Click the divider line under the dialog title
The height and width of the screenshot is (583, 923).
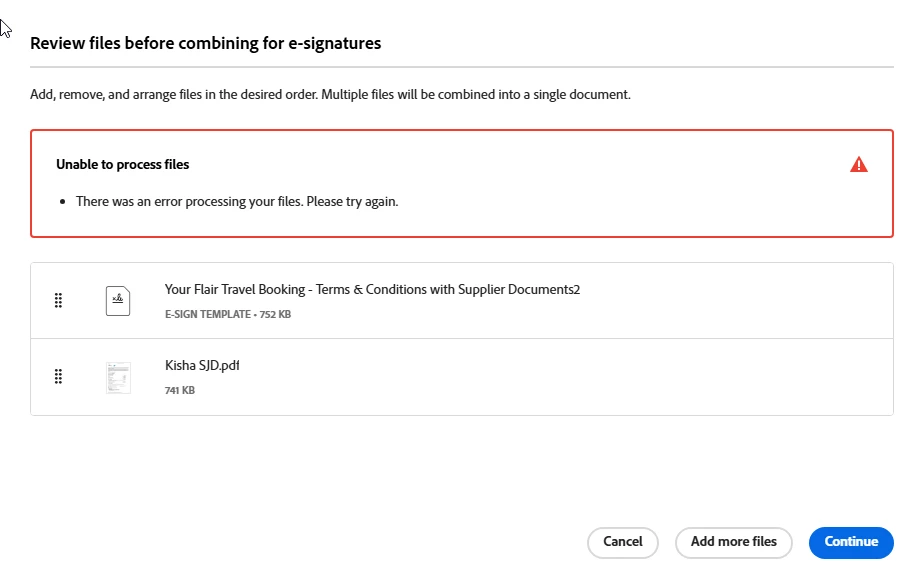461,67
